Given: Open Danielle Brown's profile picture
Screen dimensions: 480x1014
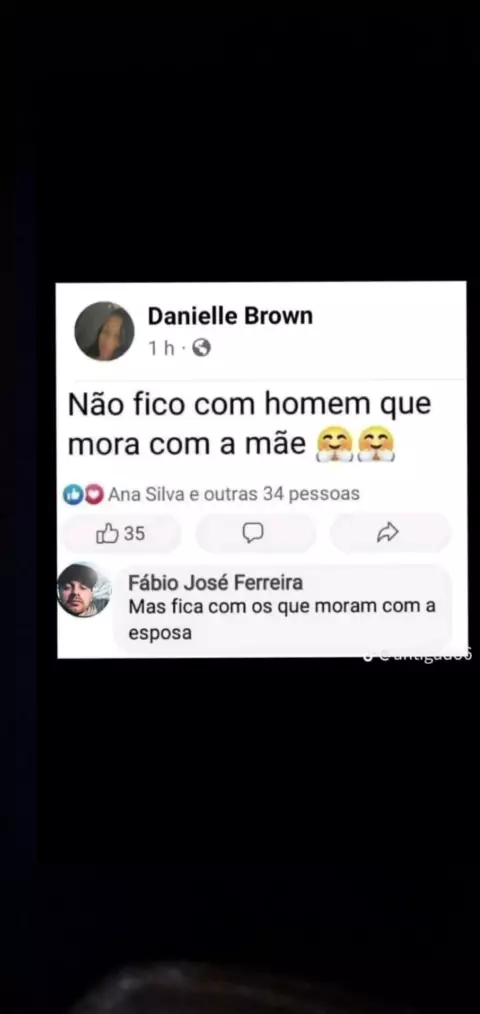Looking at the screenshot, I should [x=104, y=331].
